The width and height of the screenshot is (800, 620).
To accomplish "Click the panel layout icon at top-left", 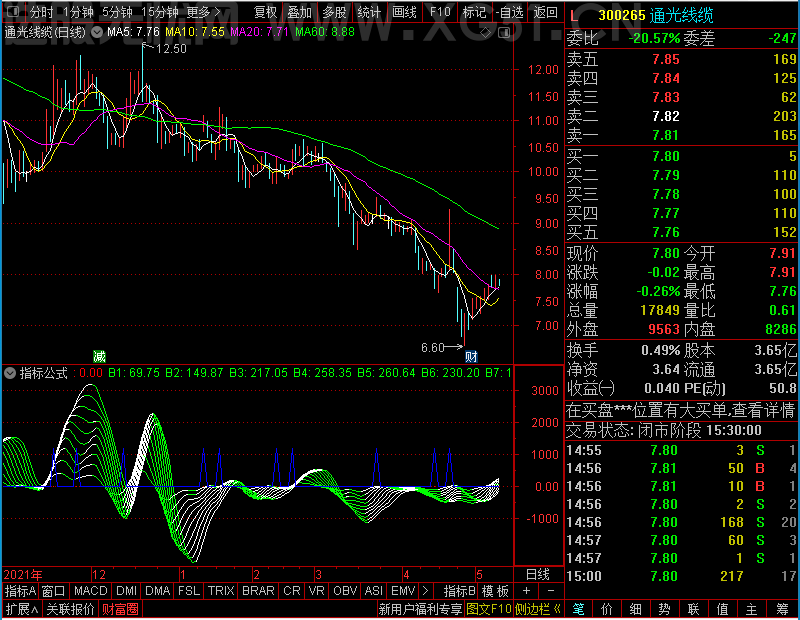I will (x=13, y=11).
